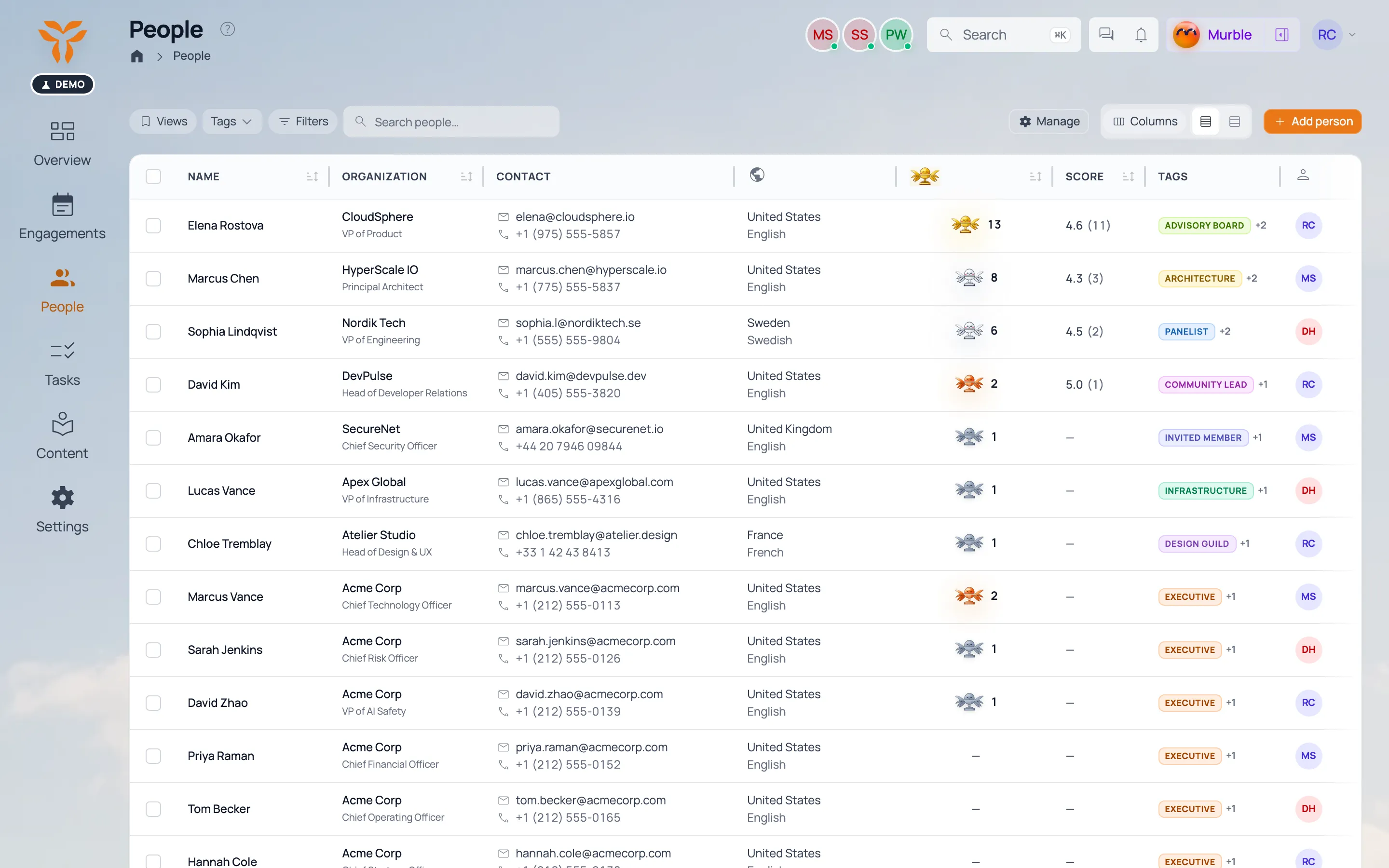Click the golden badge column header icon
The image size is (1389, 868).
(x=925, y=176)
